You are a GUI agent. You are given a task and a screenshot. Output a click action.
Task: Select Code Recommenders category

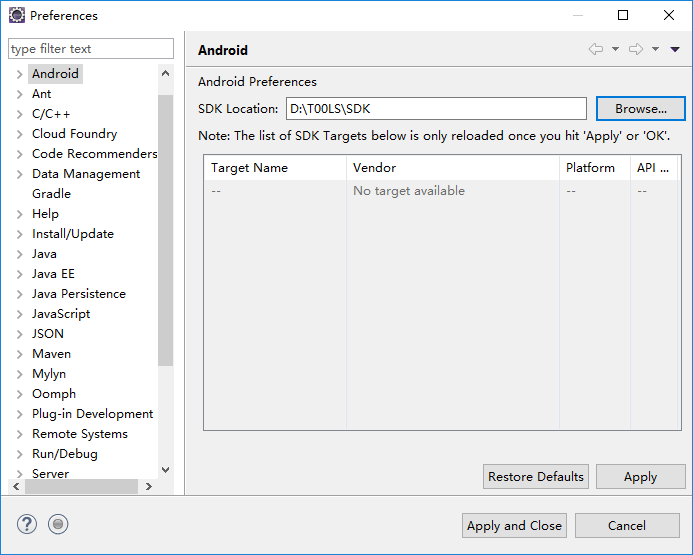95,153
